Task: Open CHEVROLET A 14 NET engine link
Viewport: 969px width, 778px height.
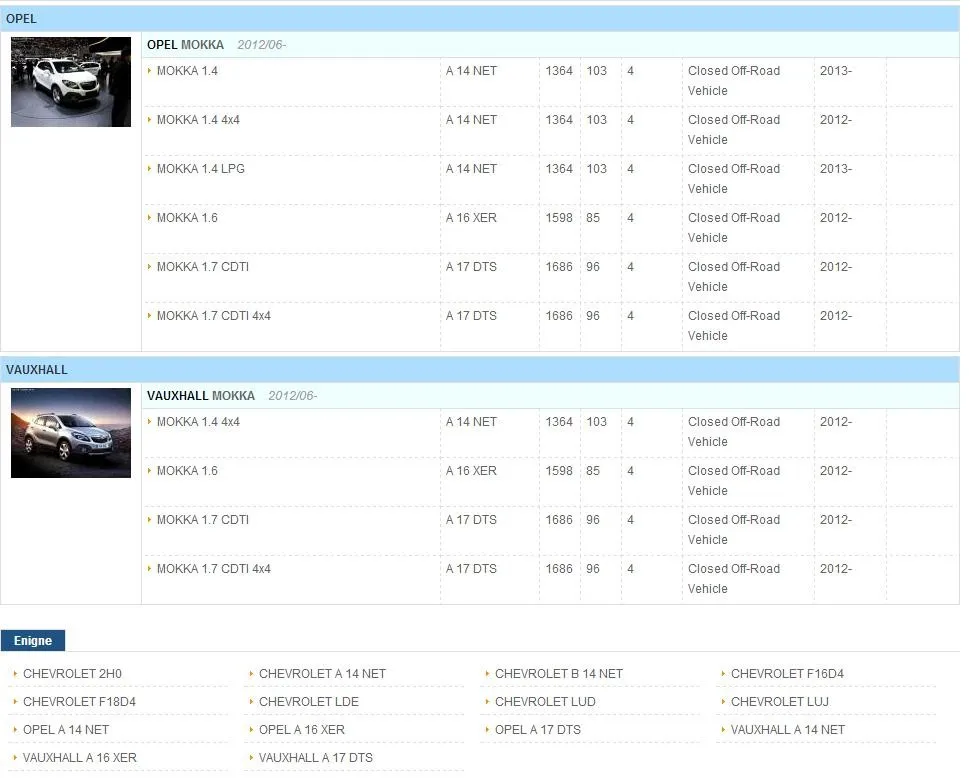Action: [x=322, y=674]
